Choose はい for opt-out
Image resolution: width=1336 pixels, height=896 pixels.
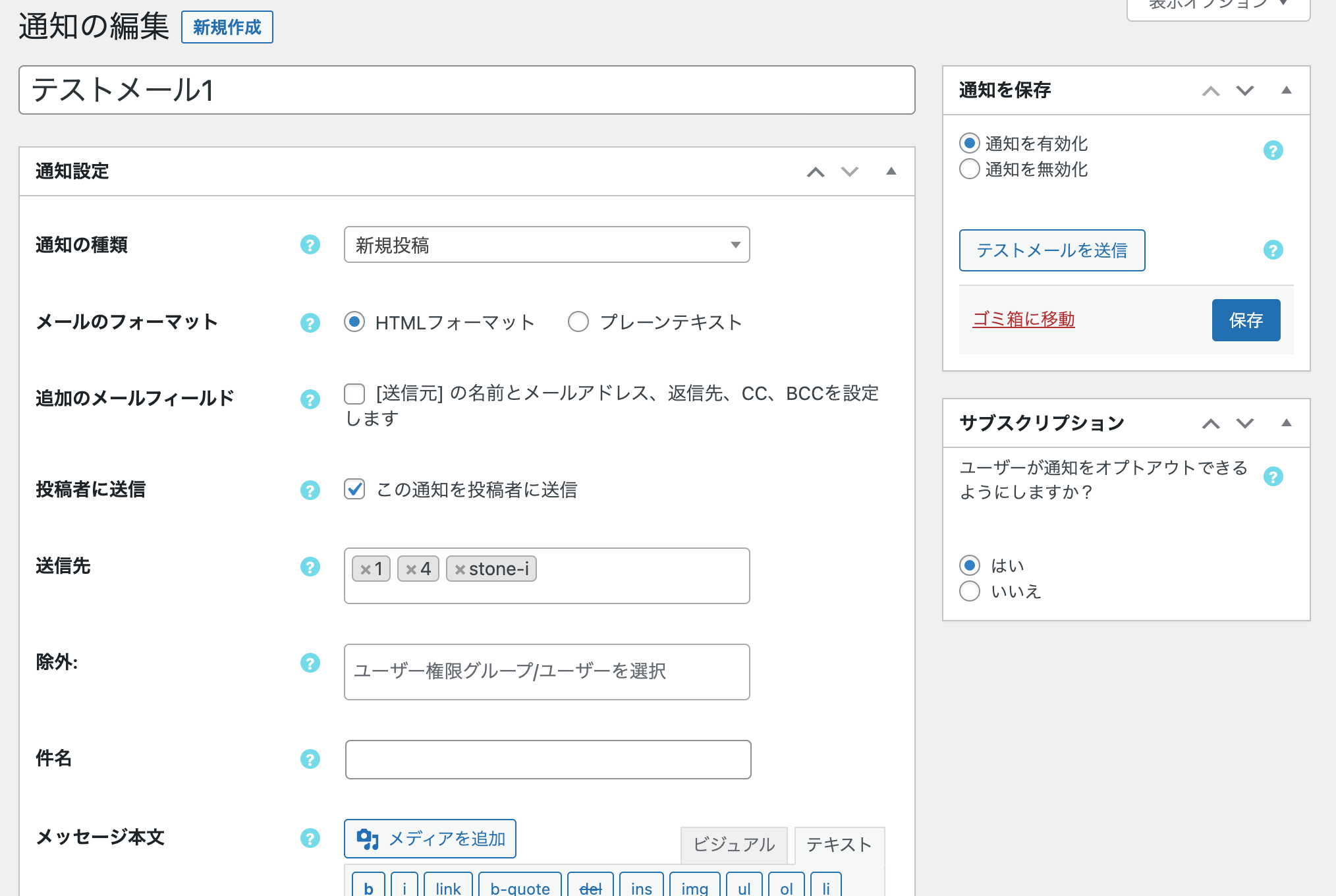tap(970, 565)
